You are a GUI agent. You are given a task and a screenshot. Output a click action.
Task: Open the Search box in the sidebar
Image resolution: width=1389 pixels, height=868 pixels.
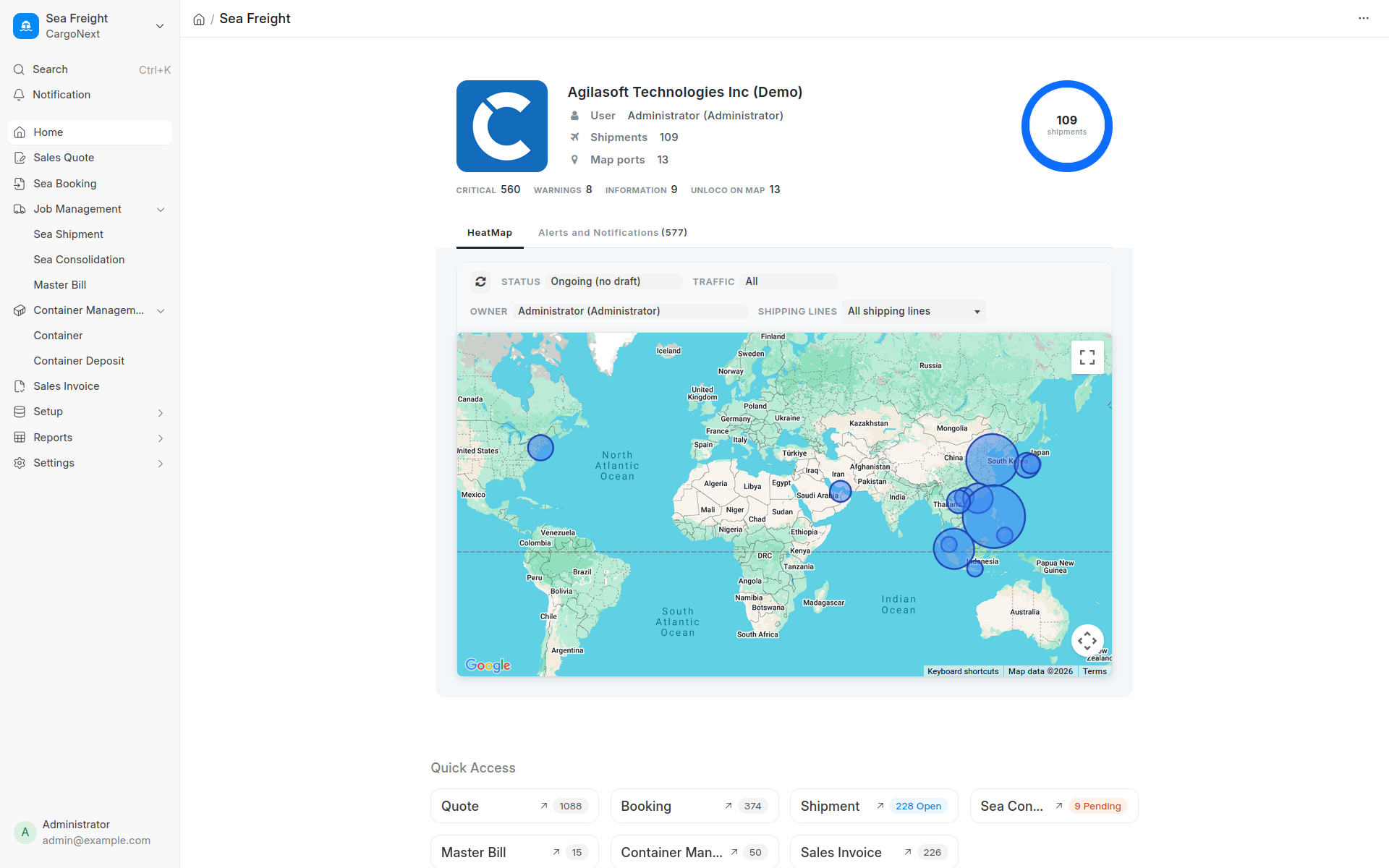pyautogui.click(x=90, y=69)
